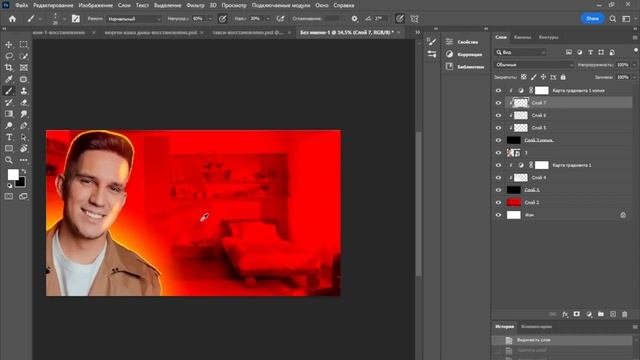Select the History Brush tool
Viewport: 640px width, 360px height.
coord(9,102)
